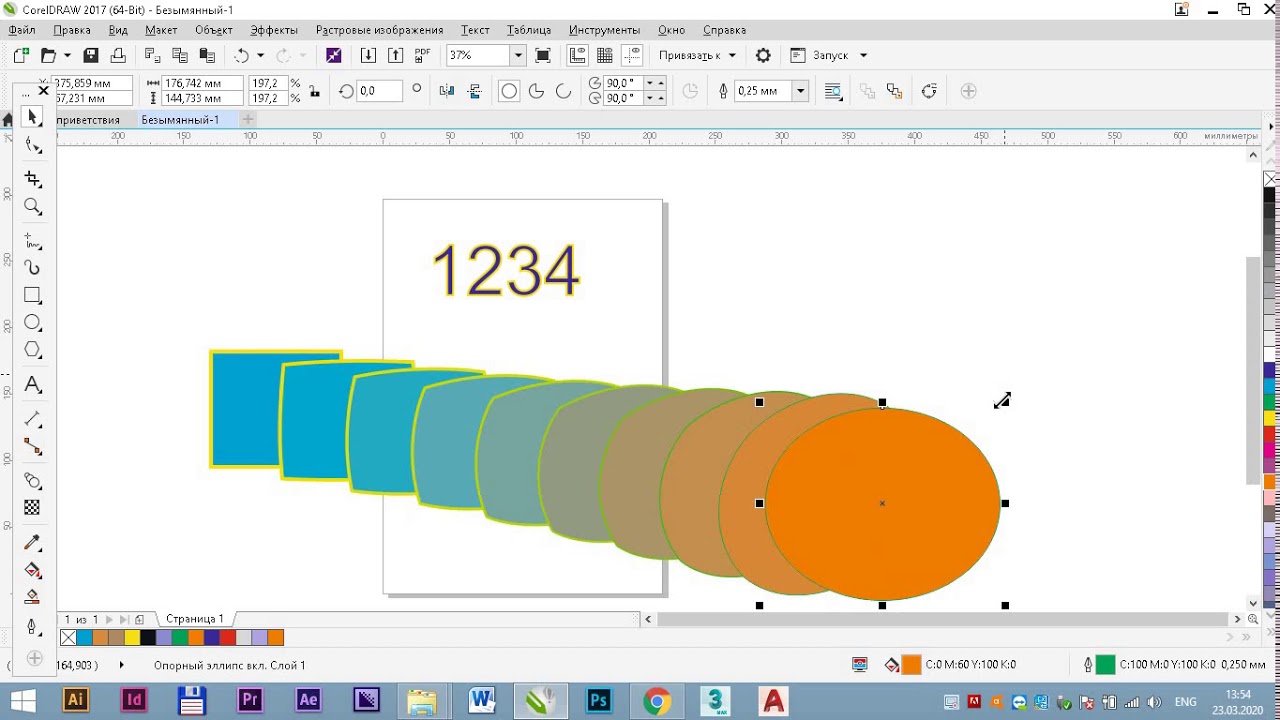Click Text wrap icon in property bar
The width and height of the screenshot is (1280, 720).
coord(833,91)
